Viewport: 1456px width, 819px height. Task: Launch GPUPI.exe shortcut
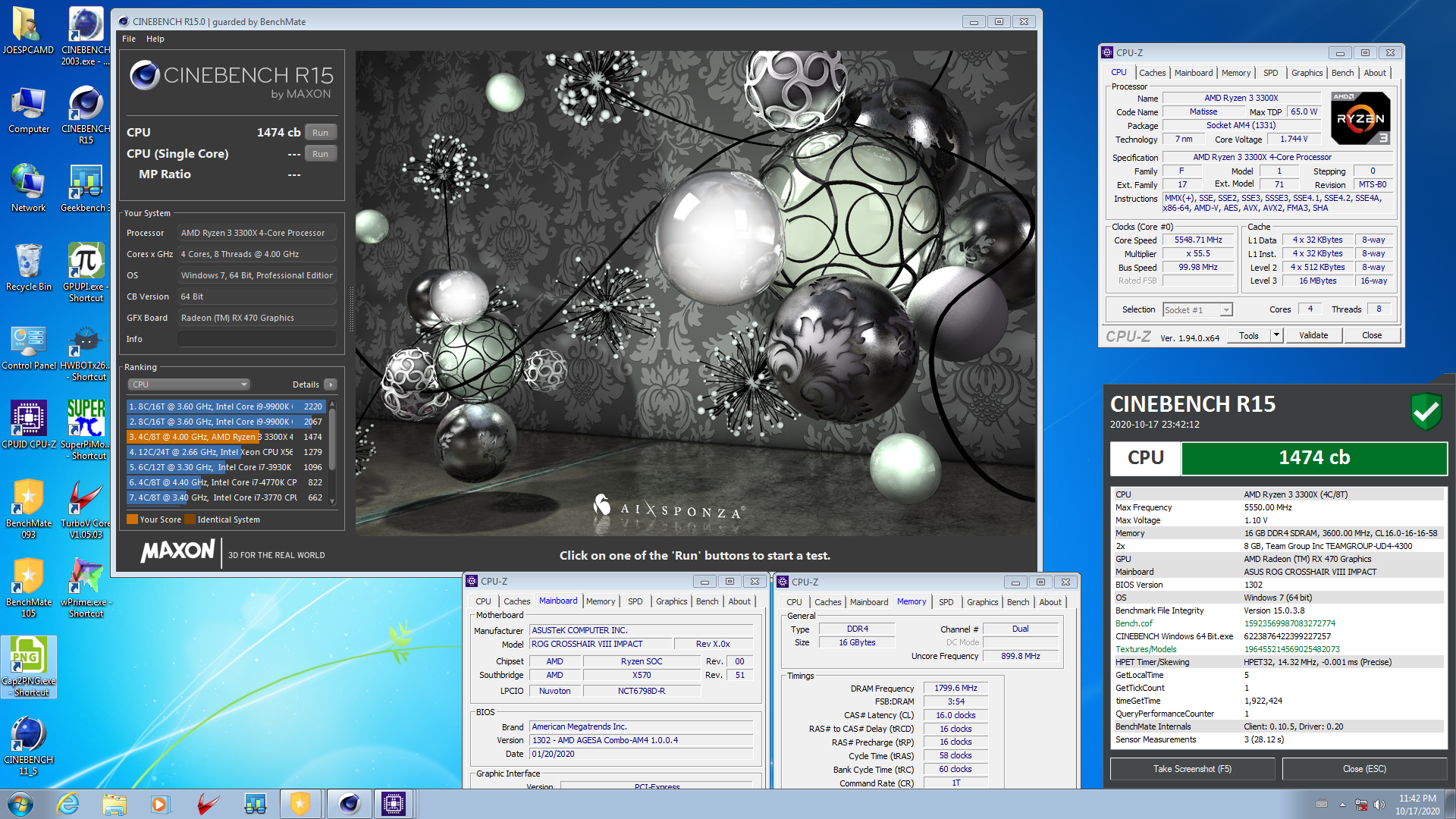tap(86, 271)
